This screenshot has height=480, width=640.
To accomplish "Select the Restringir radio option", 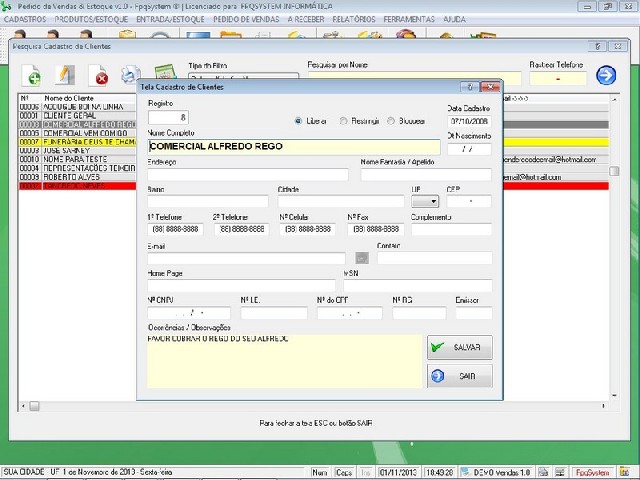I will coord(343,121).
